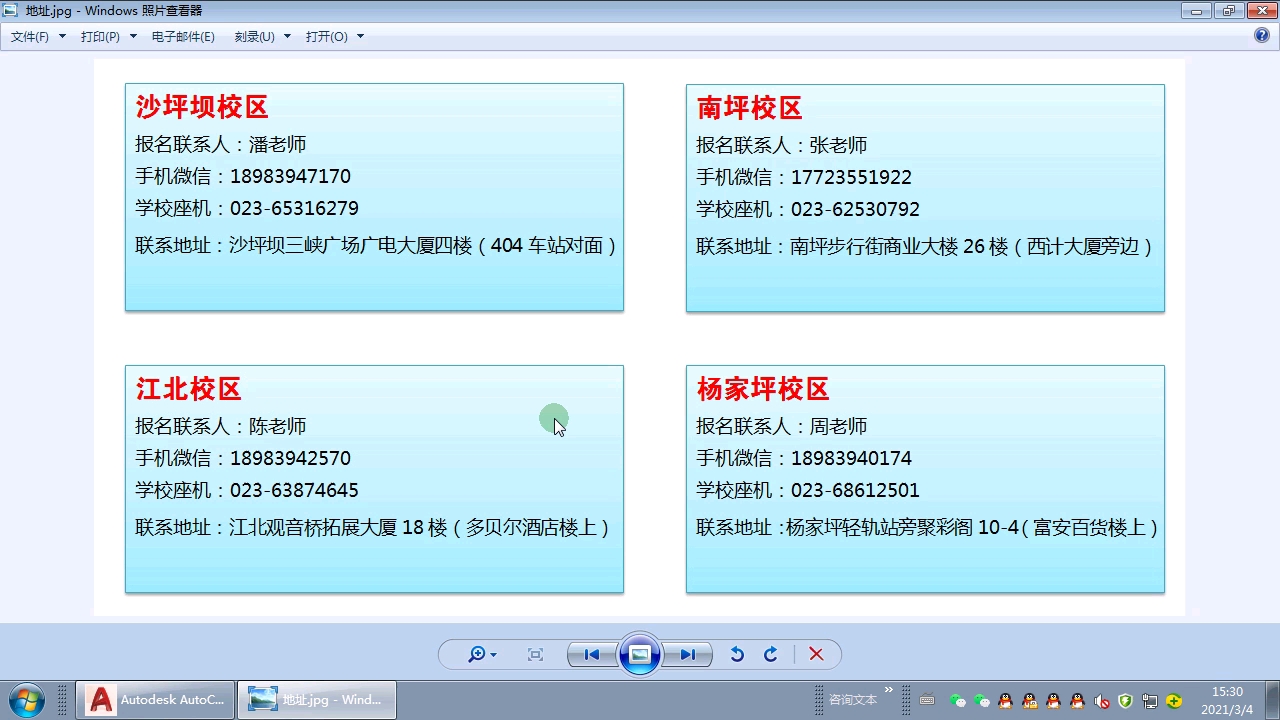Click the 沙坪坝三峡广场 address line
Image resolution: width=1280 pixels, height=720 pixels.
coord(376,245)
